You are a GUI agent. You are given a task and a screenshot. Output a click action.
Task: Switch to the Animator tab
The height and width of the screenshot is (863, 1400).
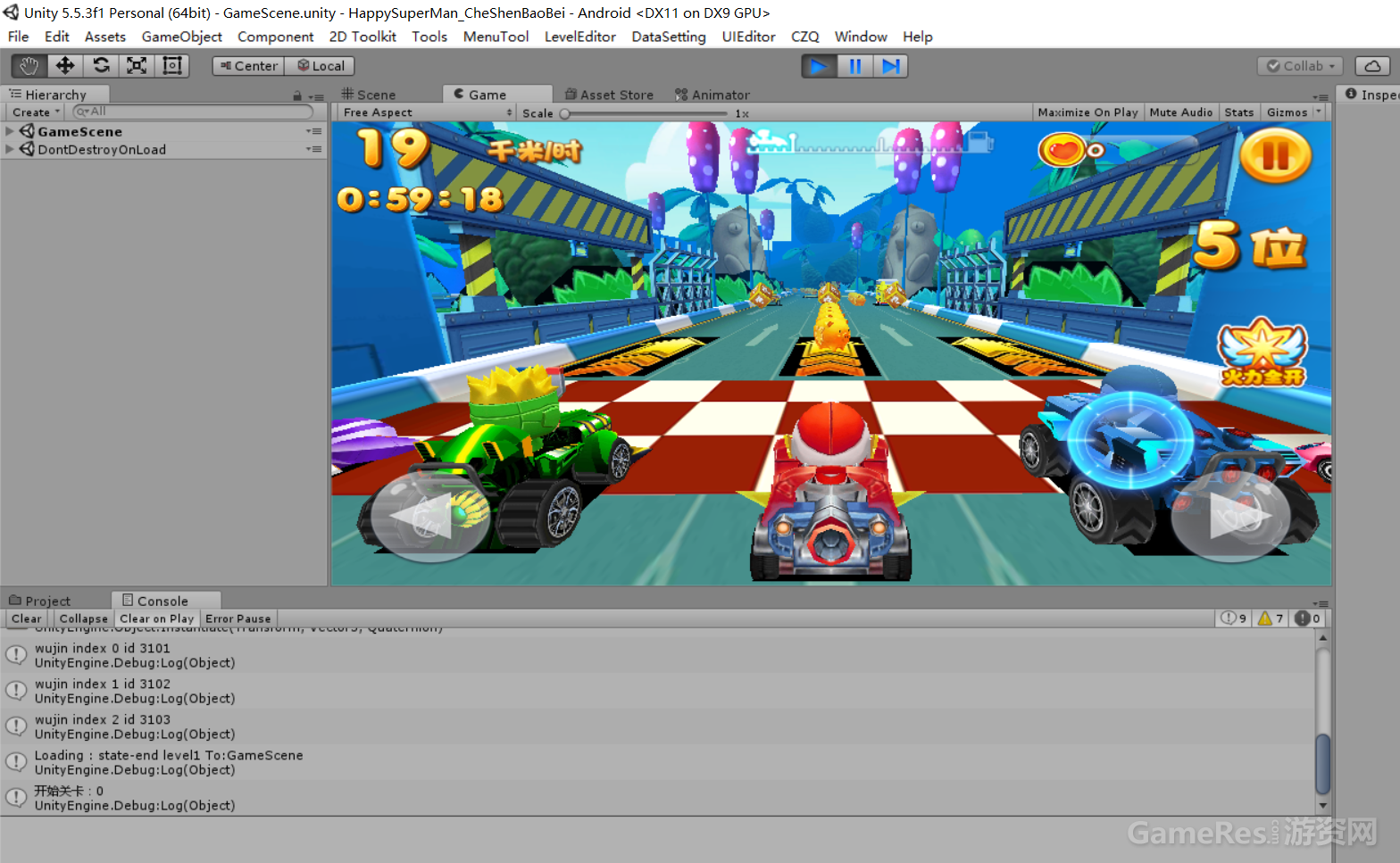pyautogui.click(x=712, y=95)
